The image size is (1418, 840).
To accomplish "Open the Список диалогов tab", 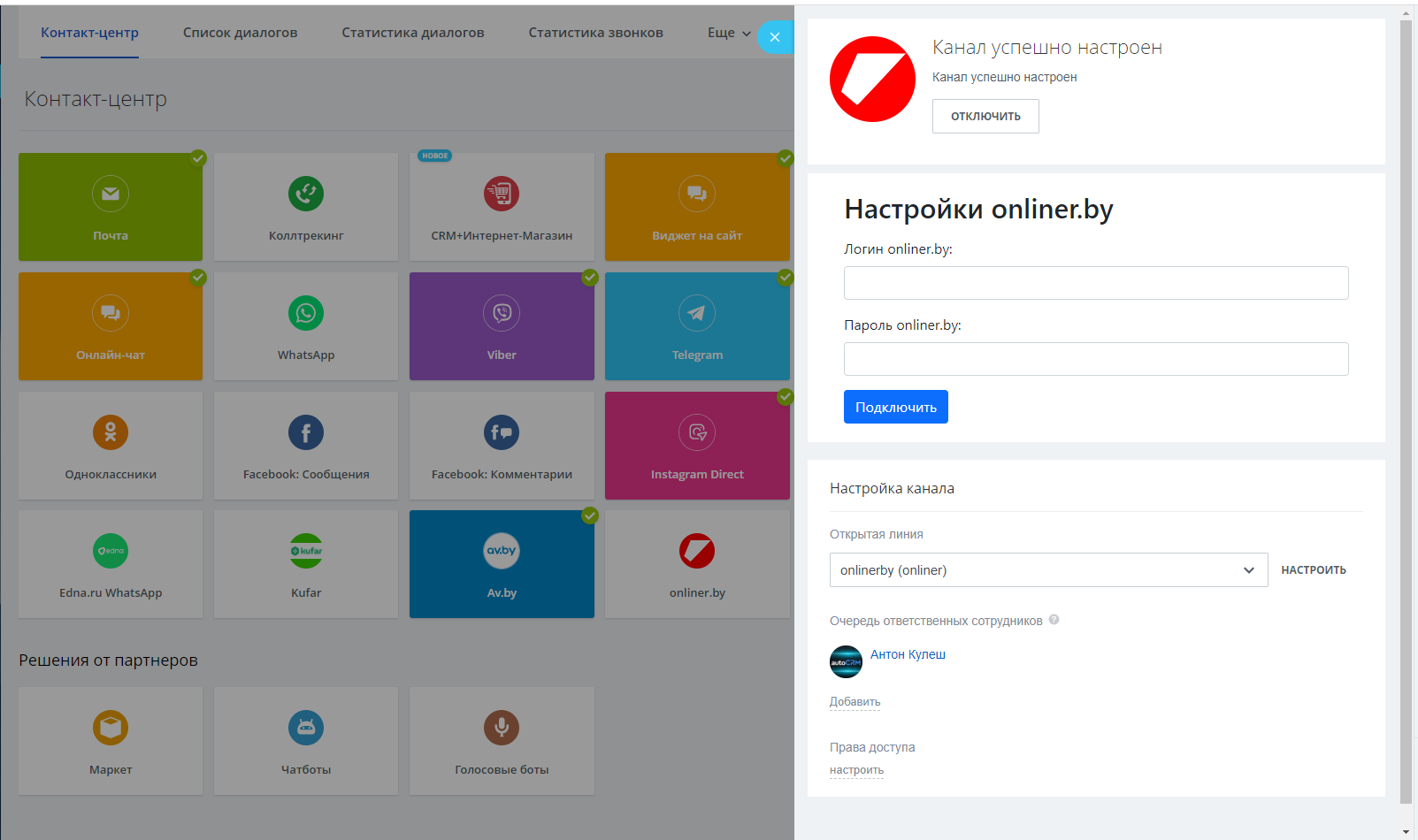I will click(x=240, y=33).
